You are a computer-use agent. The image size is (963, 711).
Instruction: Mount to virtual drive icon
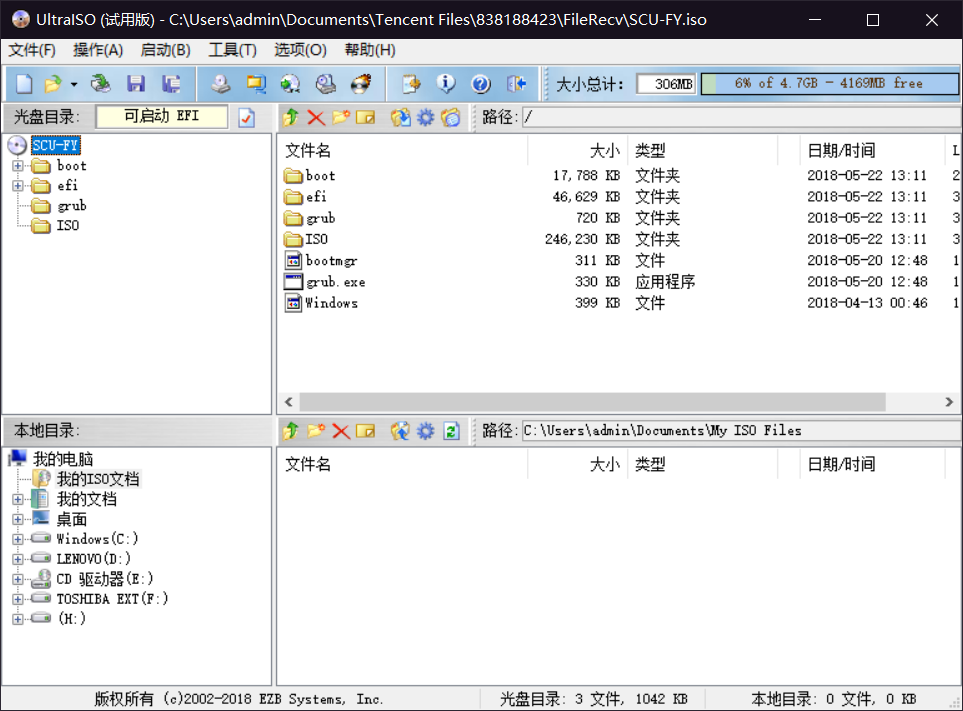point(326,84)
